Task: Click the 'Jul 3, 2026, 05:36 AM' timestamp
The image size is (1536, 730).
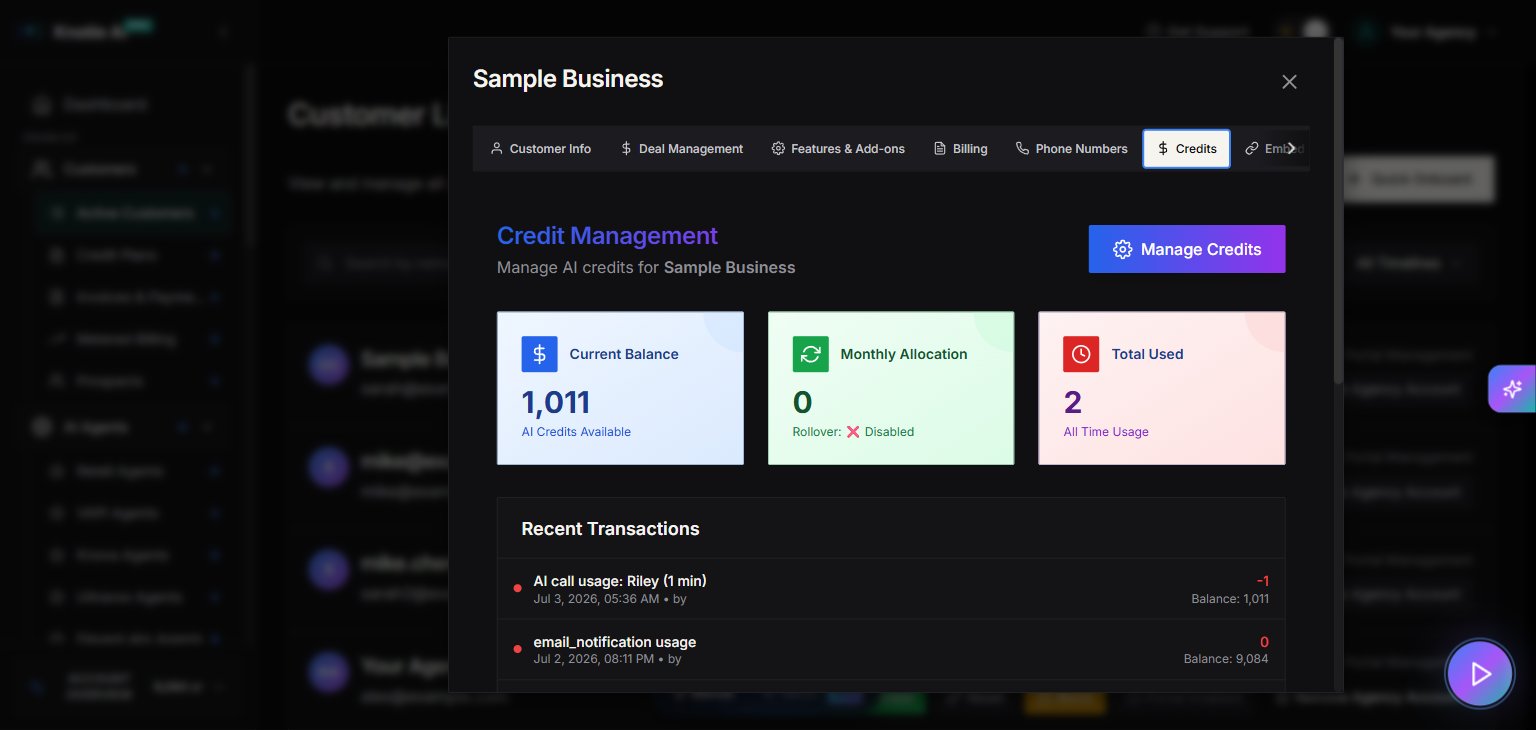Action: pyautogui.click(x=596, y=599)
